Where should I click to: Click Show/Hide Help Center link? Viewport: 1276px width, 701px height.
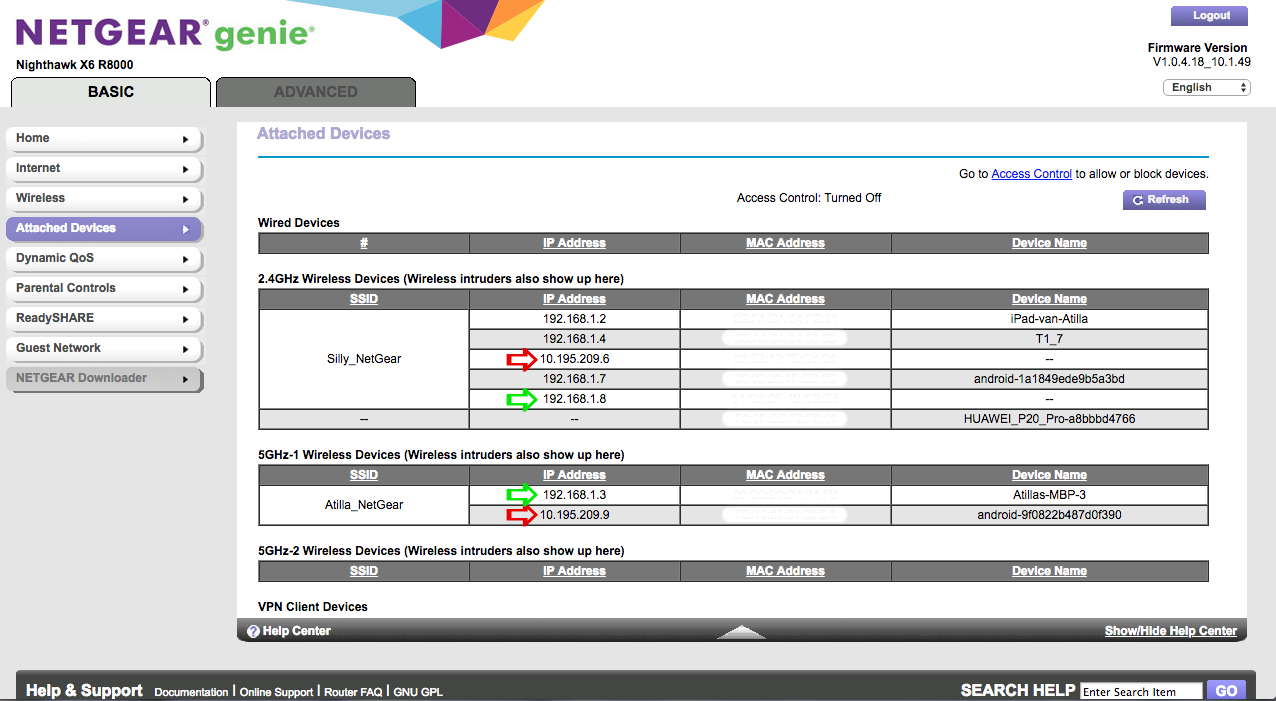(1170, 631)
